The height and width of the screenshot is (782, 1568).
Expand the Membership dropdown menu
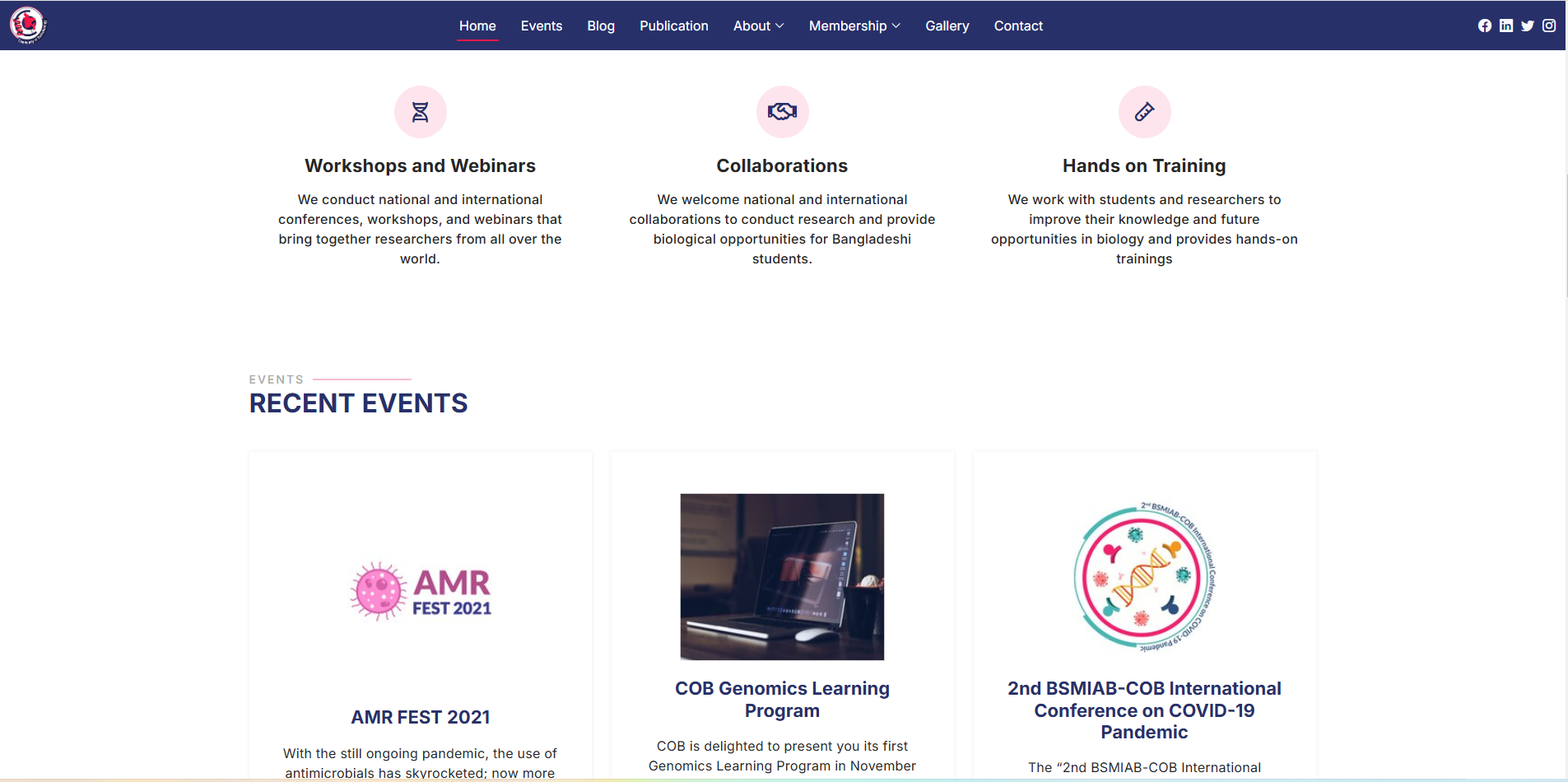pyautogui.click(x=854, y=26)
